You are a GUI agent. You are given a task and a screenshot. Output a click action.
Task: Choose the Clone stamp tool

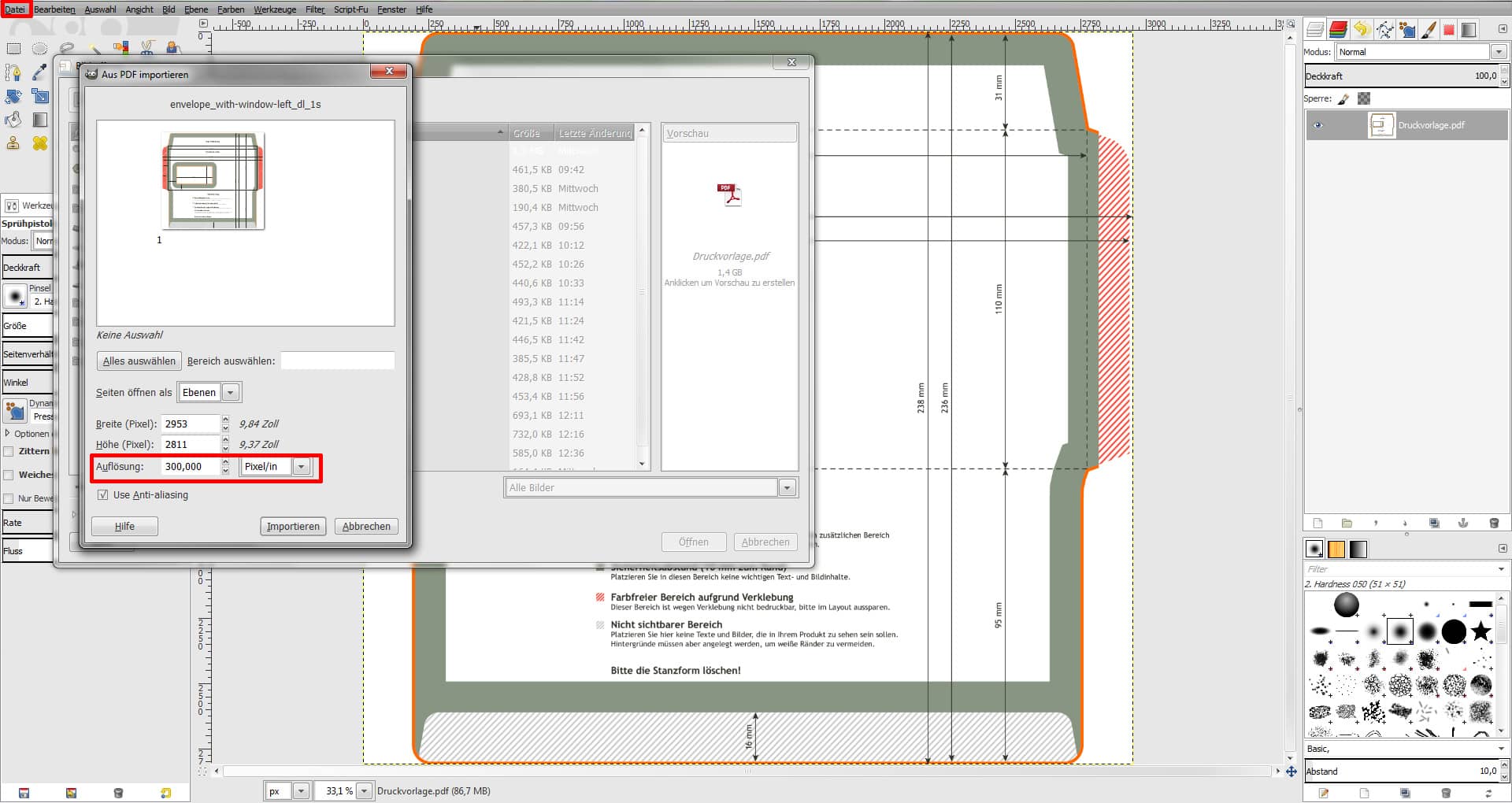pyautogui.click(x=13, y=143)
